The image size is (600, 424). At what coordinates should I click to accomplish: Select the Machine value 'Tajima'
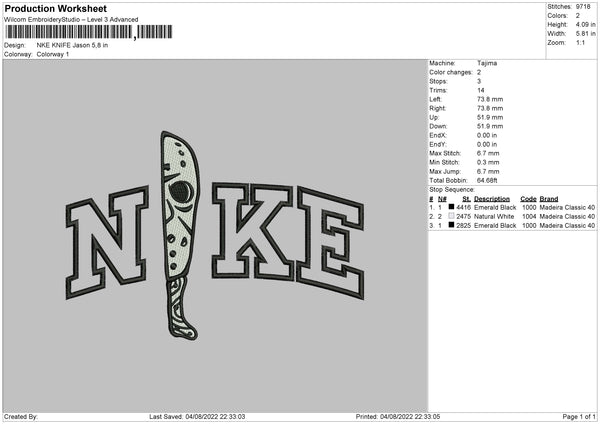[487, 63]
